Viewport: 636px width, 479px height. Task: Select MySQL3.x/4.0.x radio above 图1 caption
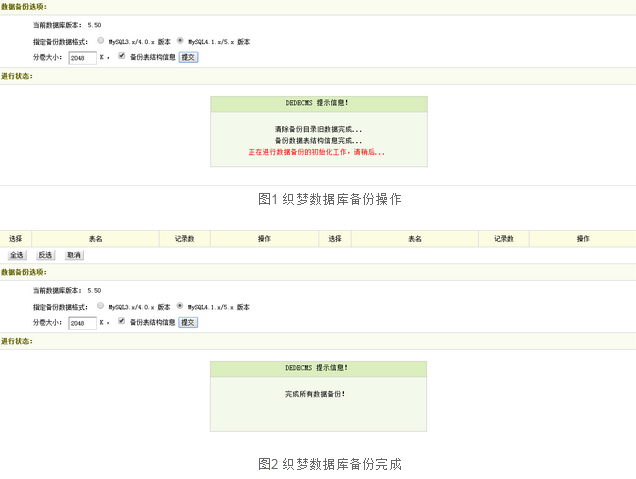click(100, 41)
